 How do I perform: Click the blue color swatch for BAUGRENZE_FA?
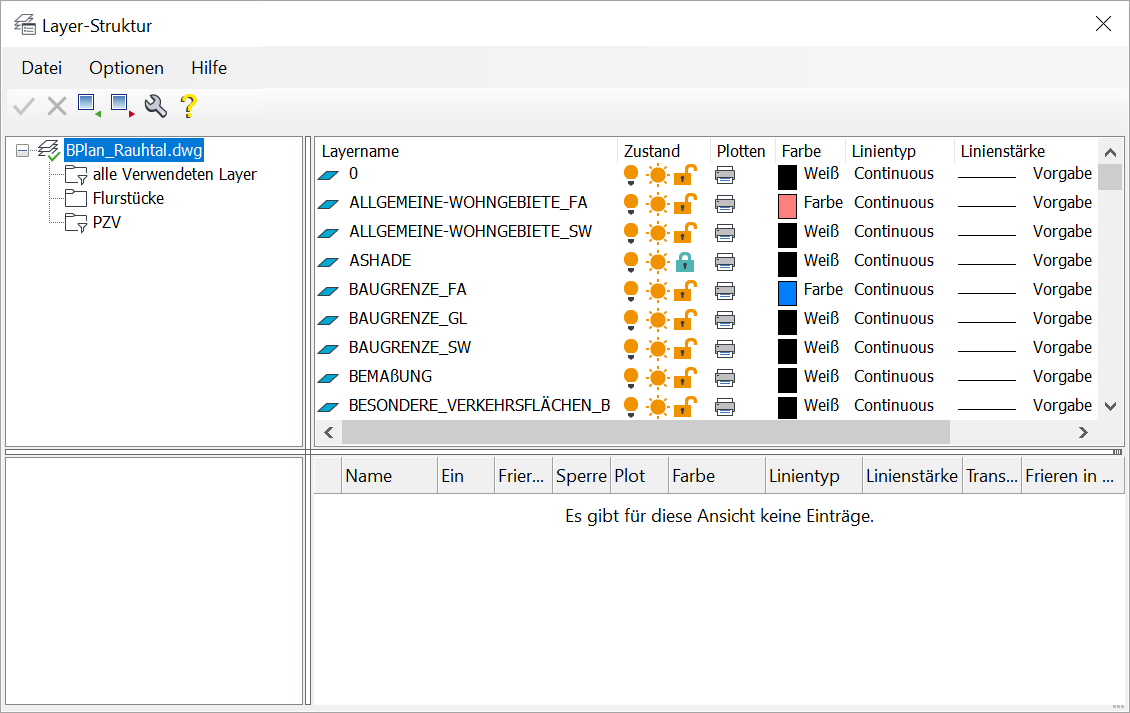(788, 291)
